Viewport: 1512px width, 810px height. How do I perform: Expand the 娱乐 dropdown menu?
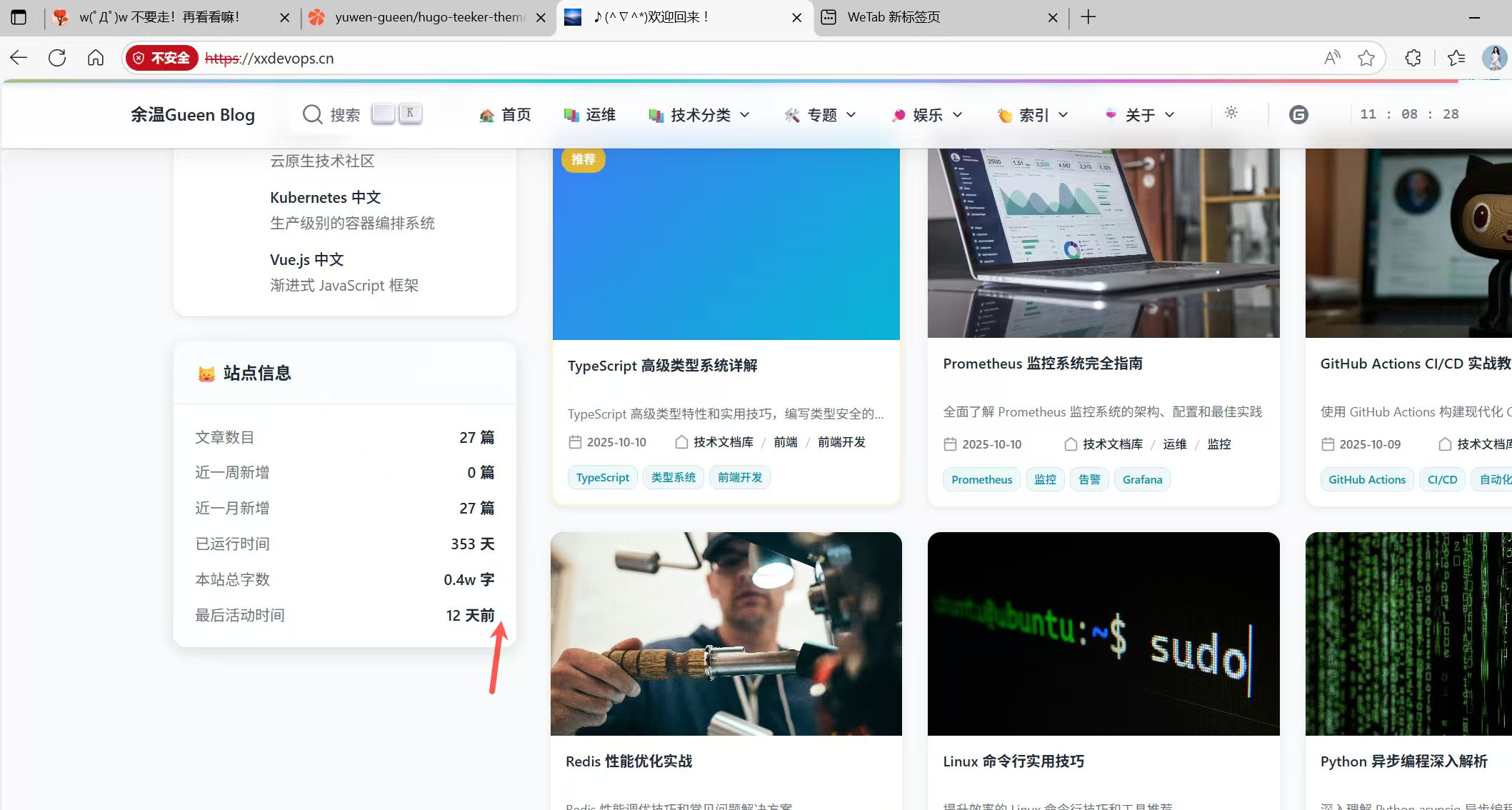click(927, 115)
